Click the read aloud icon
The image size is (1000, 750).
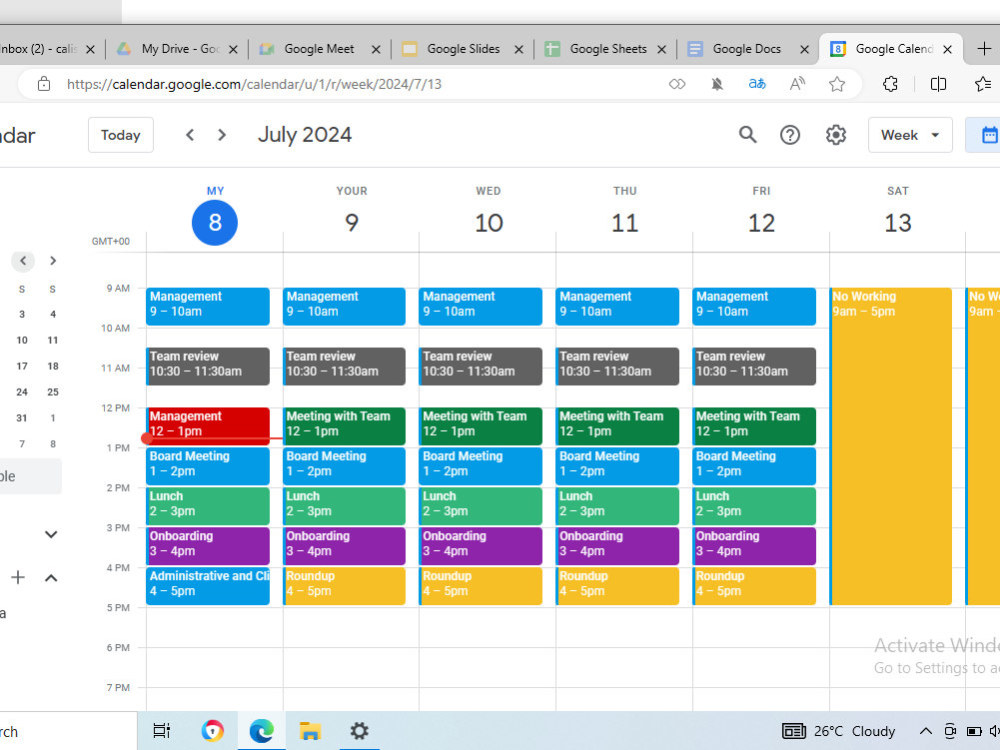coord(797,84)
